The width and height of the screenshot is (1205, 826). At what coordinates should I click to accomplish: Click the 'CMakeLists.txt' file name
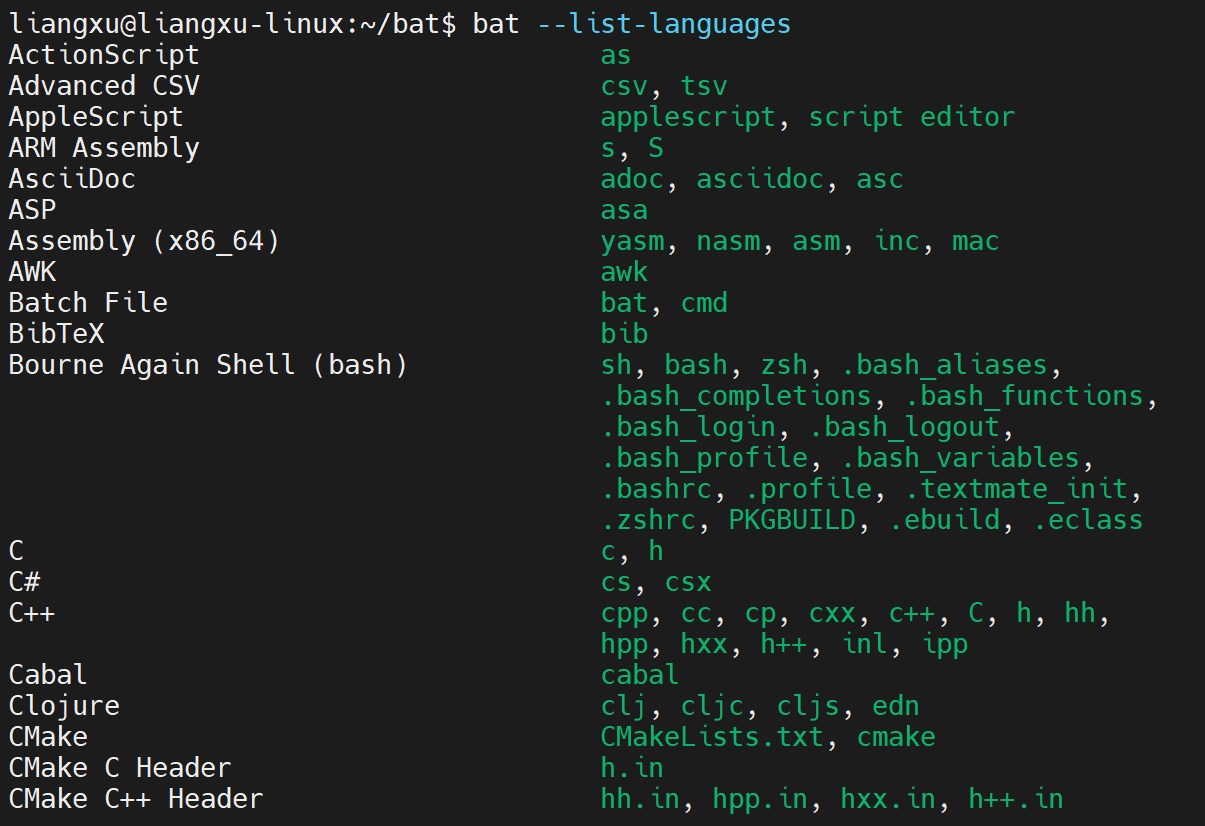pos(712,737)
